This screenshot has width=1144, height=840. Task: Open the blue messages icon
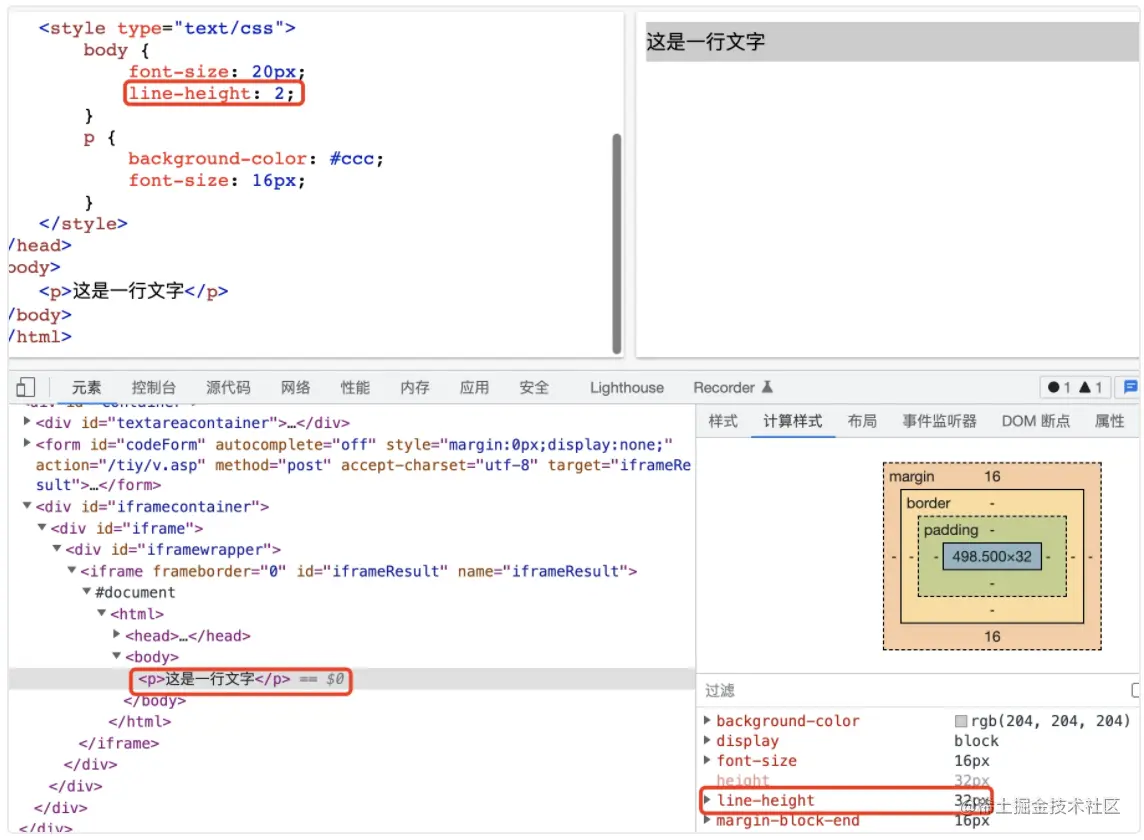click(1130, 387)
